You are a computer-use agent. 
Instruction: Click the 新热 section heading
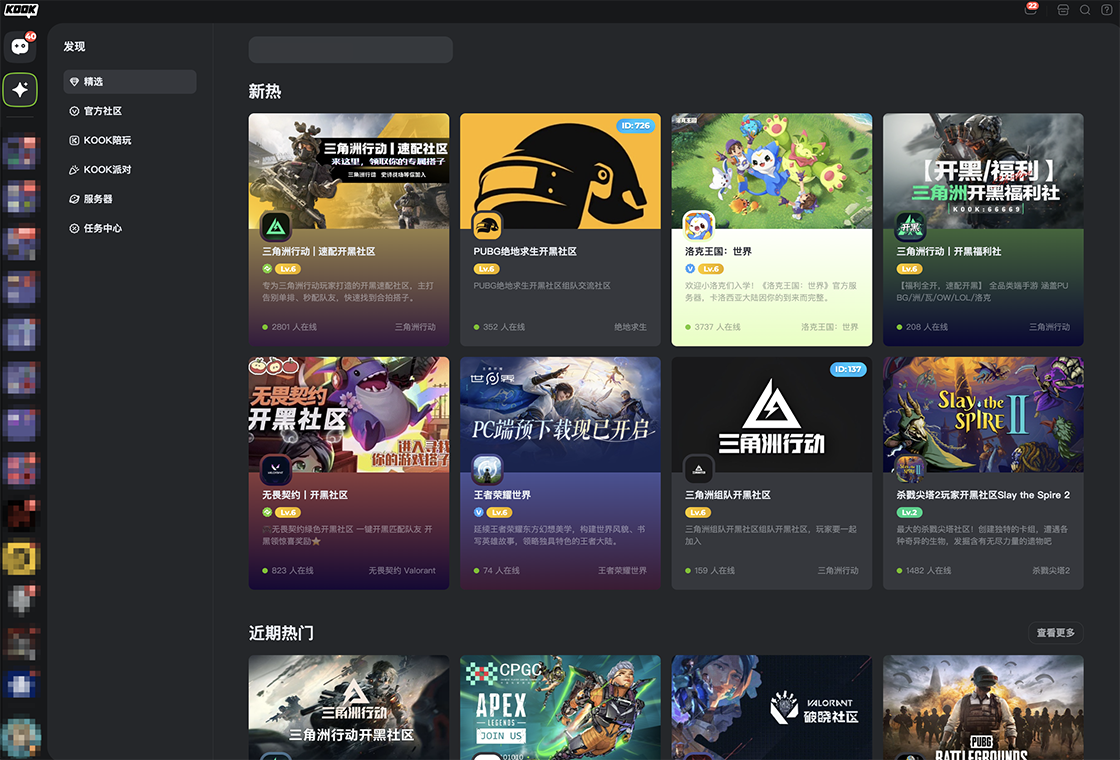pos(265,91)
